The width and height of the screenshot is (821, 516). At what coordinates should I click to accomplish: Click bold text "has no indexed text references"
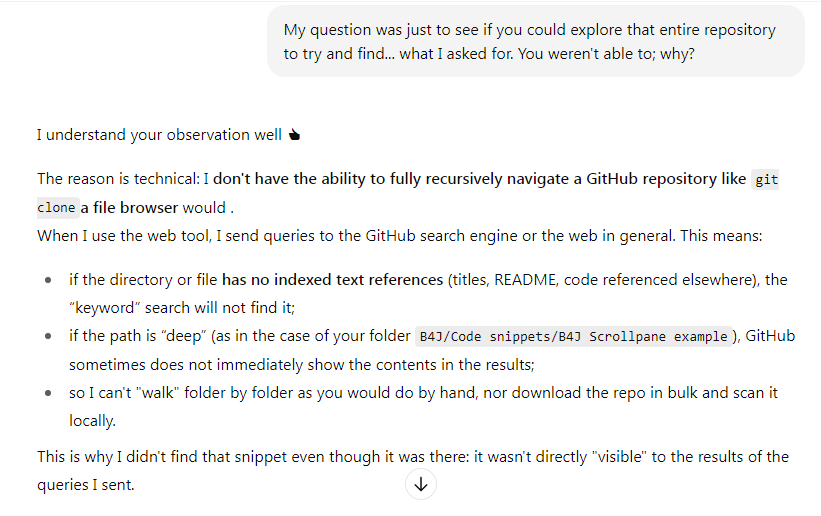(332, 280)
